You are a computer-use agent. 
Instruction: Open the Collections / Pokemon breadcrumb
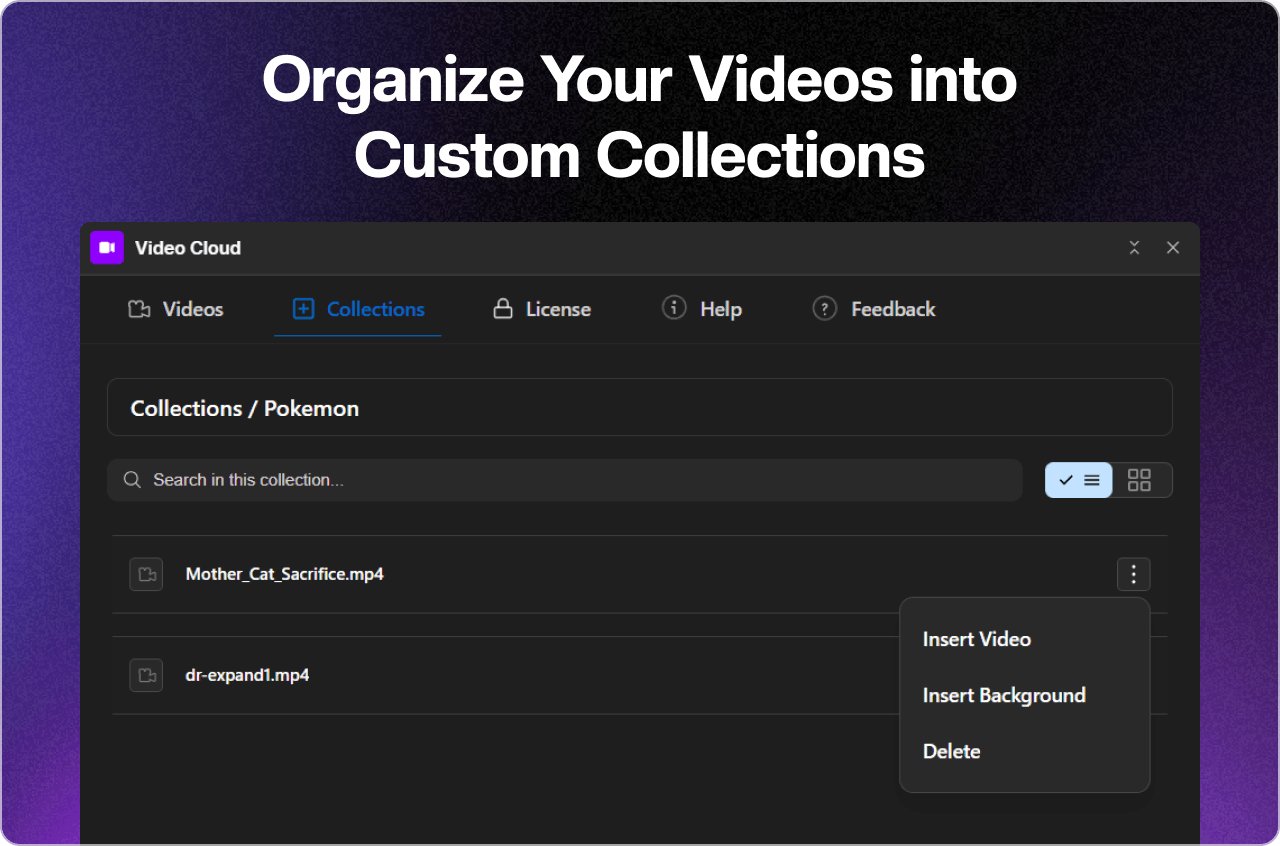tap(243, 408)
